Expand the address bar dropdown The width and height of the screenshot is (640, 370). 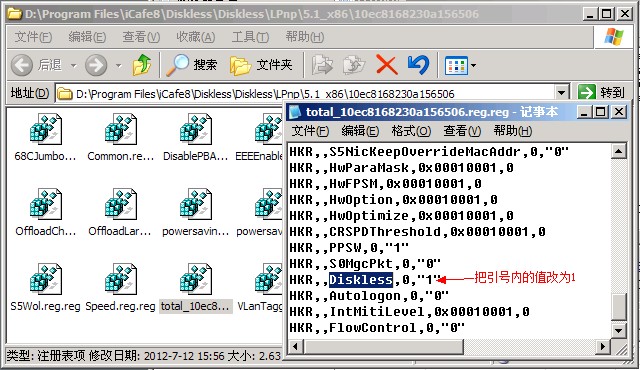(561, 93)
